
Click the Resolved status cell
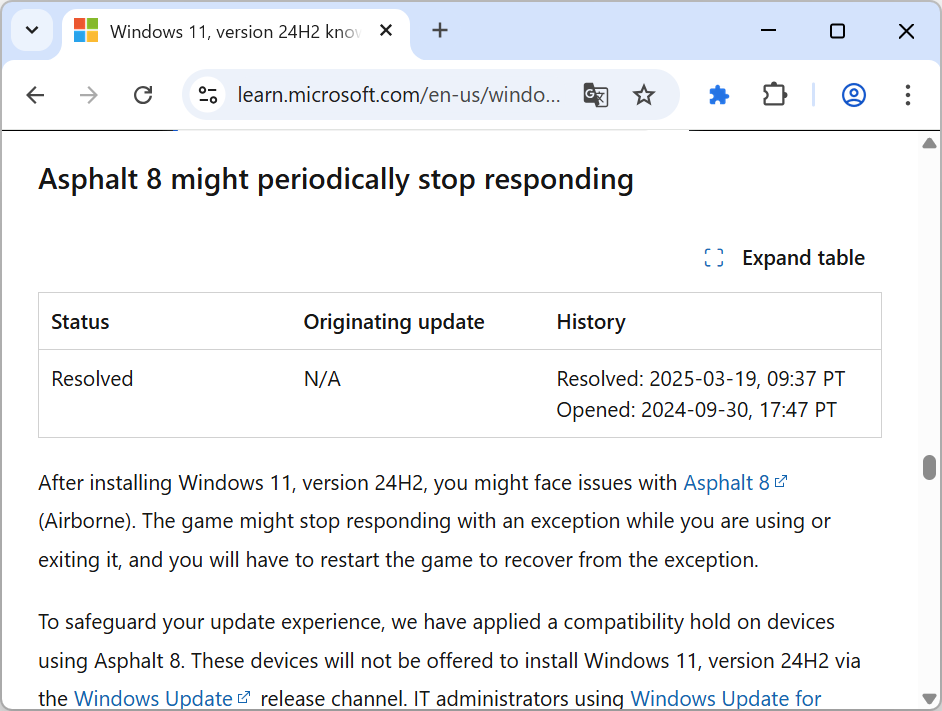coord(92,379)
